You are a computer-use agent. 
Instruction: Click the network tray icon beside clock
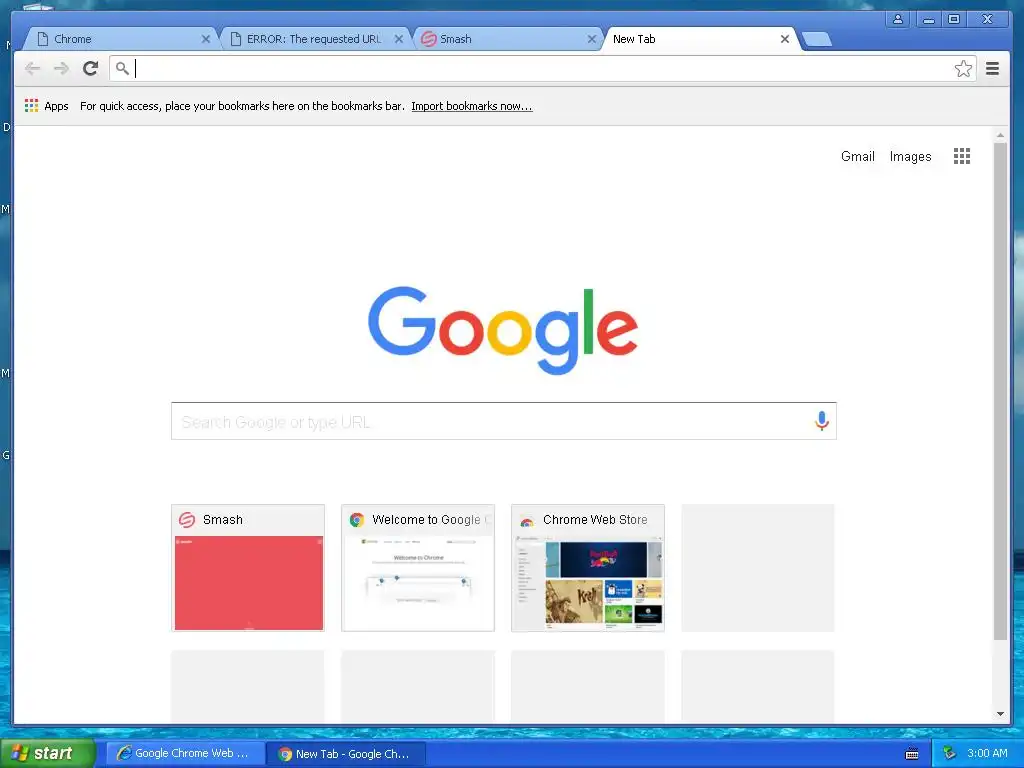tap(950, 753)
